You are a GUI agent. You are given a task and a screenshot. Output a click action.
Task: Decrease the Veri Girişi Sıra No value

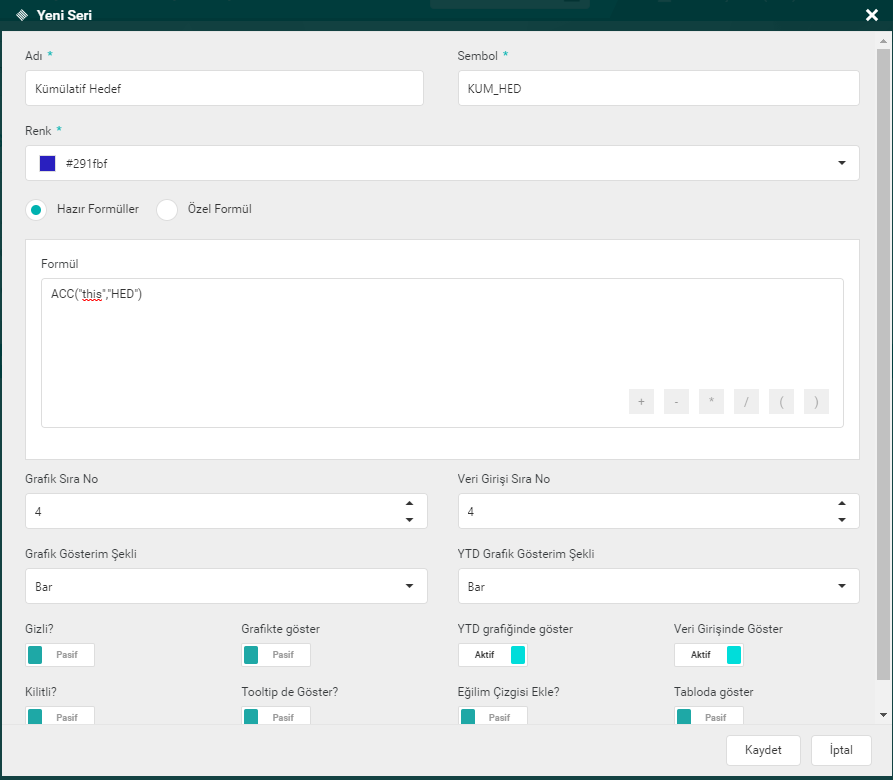(841, 519)
